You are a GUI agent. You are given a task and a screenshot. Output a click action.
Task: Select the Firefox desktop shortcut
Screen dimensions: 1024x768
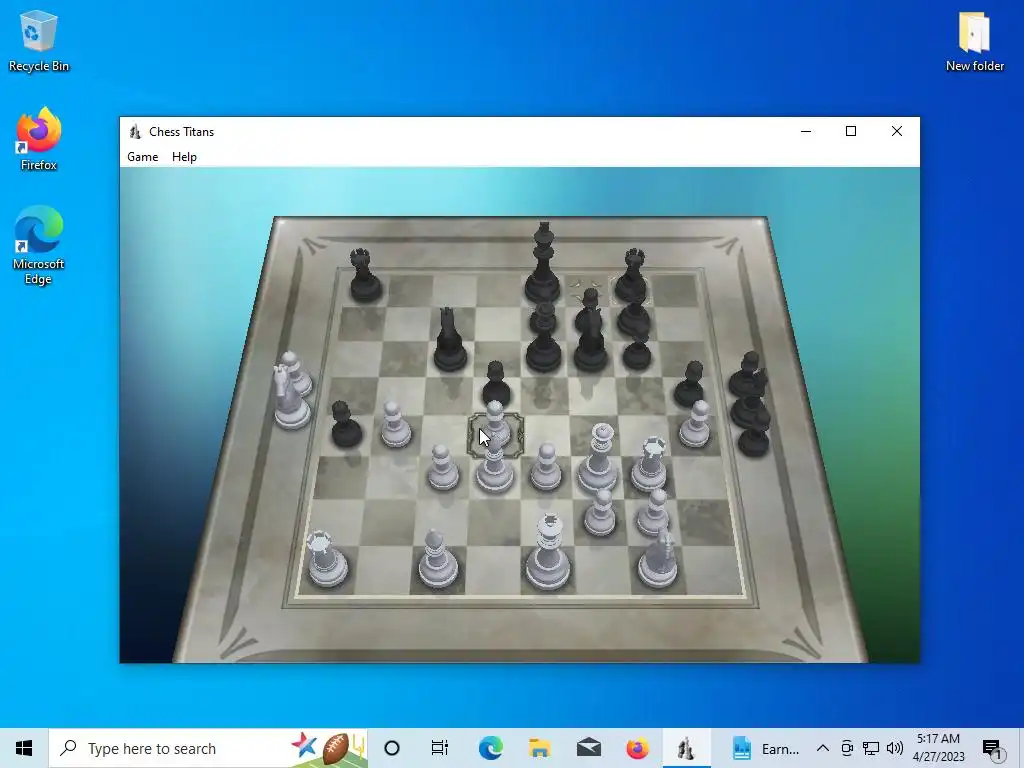tap(39, 139)
